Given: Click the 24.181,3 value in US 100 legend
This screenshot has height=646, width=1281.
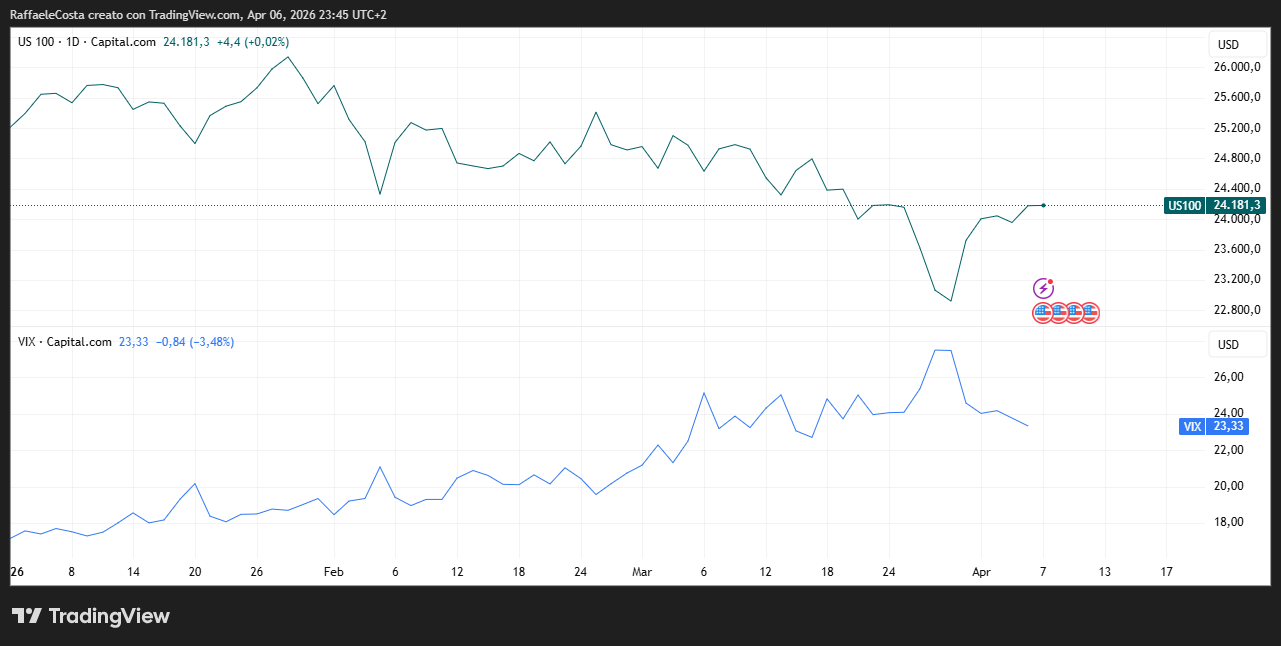Looking at the screenshot, I should (x=186, y=42).
